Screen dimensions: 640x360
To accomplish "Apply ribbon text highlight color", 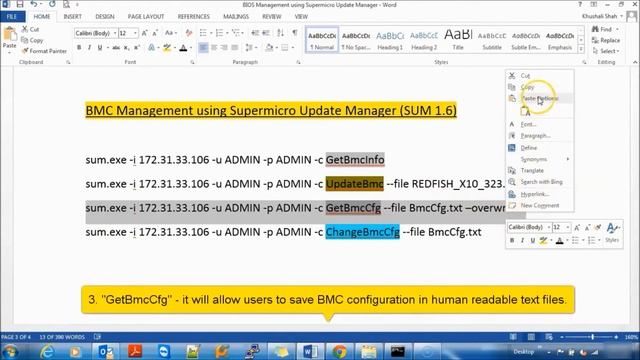I will (x=167, y=48).
